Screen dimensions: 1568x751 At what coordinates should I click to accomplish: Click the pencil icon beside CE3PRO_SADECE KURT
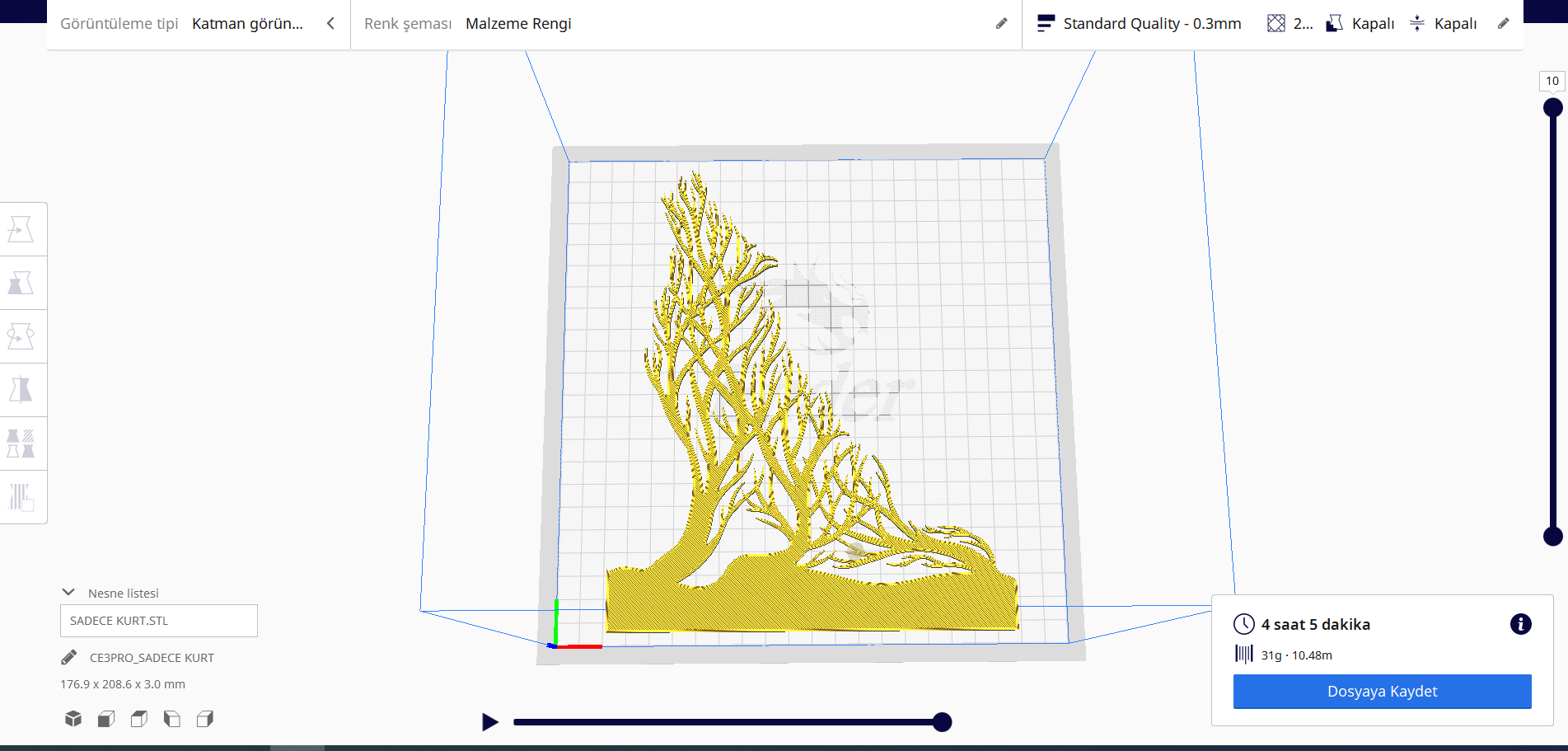pos(68,657)
